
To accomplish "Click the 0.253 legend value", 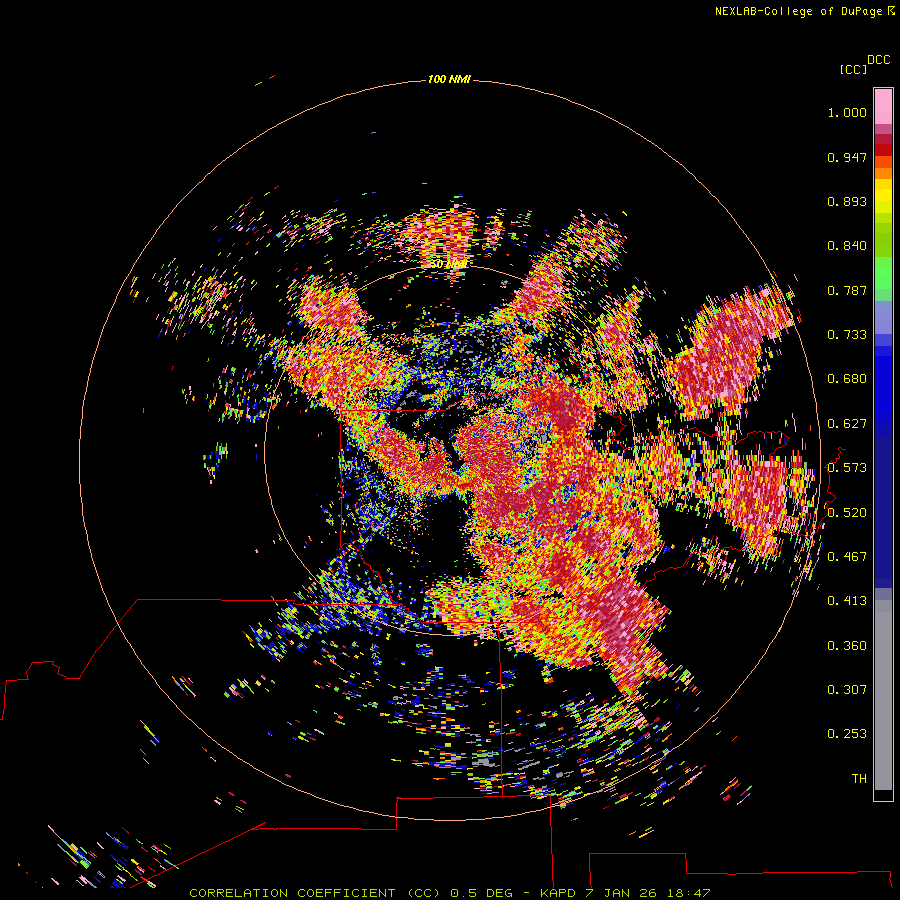I will (x=847, y=734).
